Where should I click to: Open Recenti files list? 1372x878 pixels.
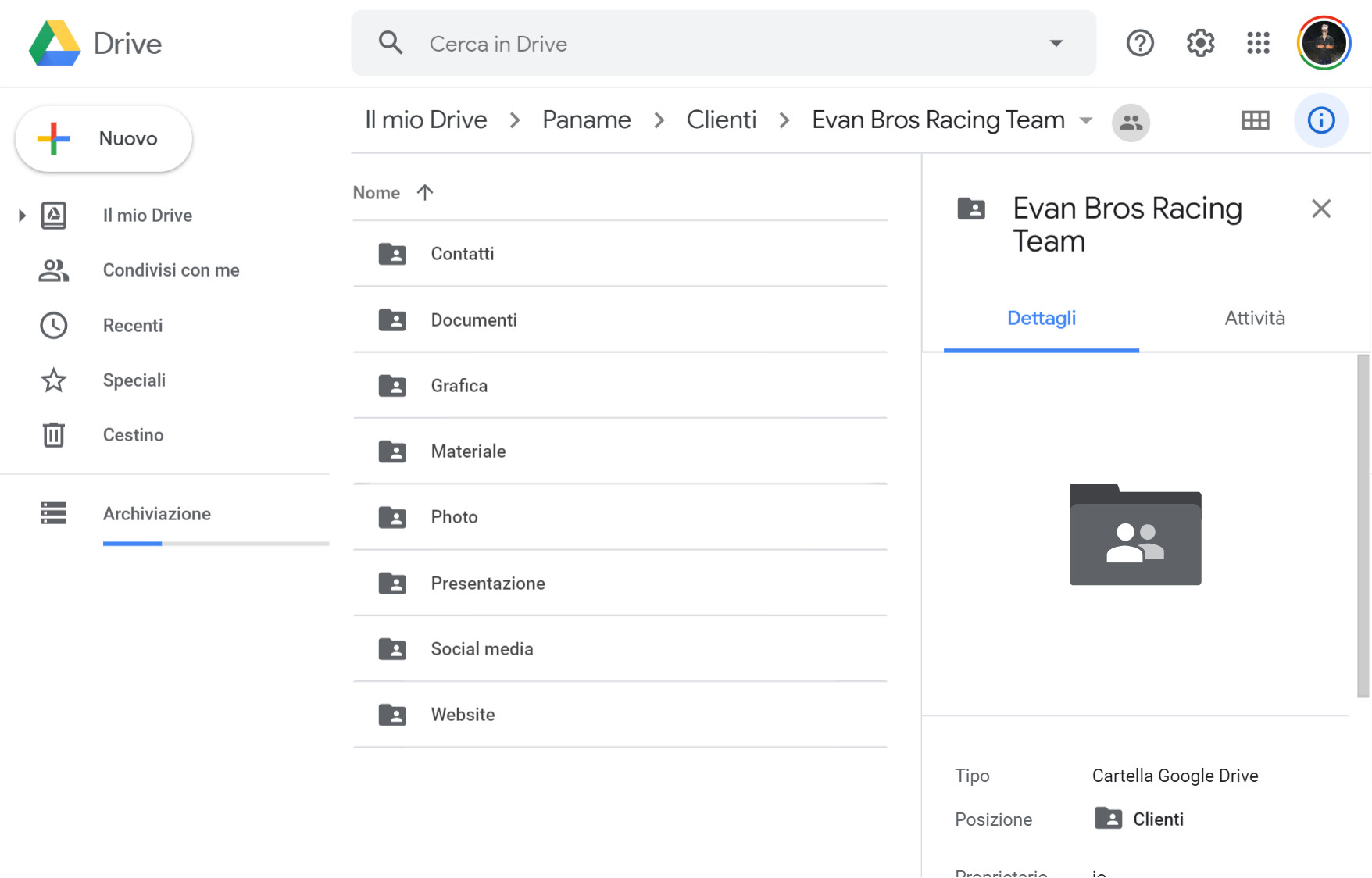[133, 326]
